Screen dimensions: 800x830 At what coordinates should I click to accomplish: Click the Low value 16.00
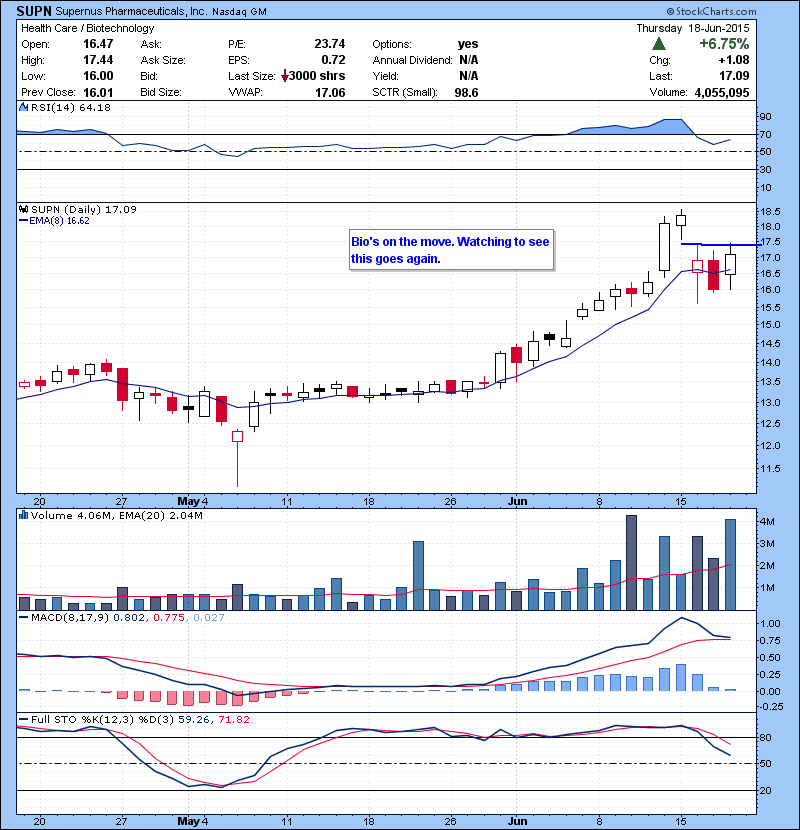point(98,76)
